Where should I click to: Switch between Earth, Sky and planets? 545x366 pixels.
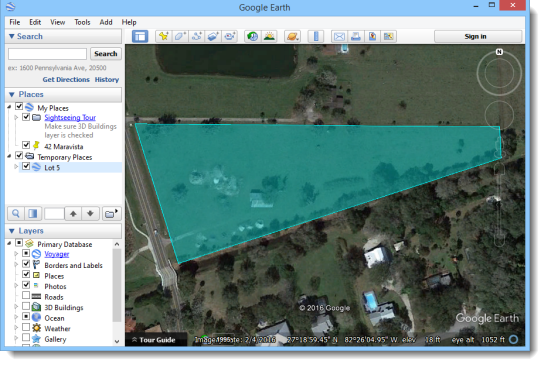coord(292,36)
